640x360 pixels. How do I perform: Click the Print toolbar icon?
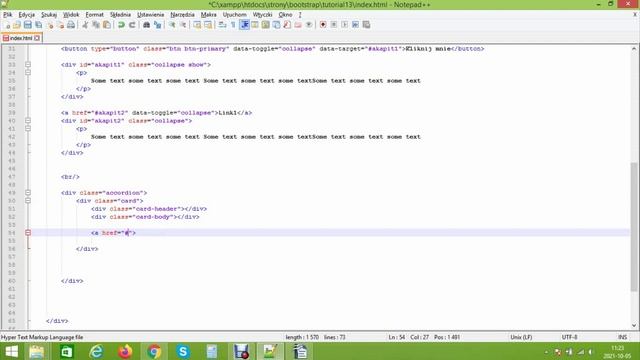pyautogui.click(x=71, y=25)
